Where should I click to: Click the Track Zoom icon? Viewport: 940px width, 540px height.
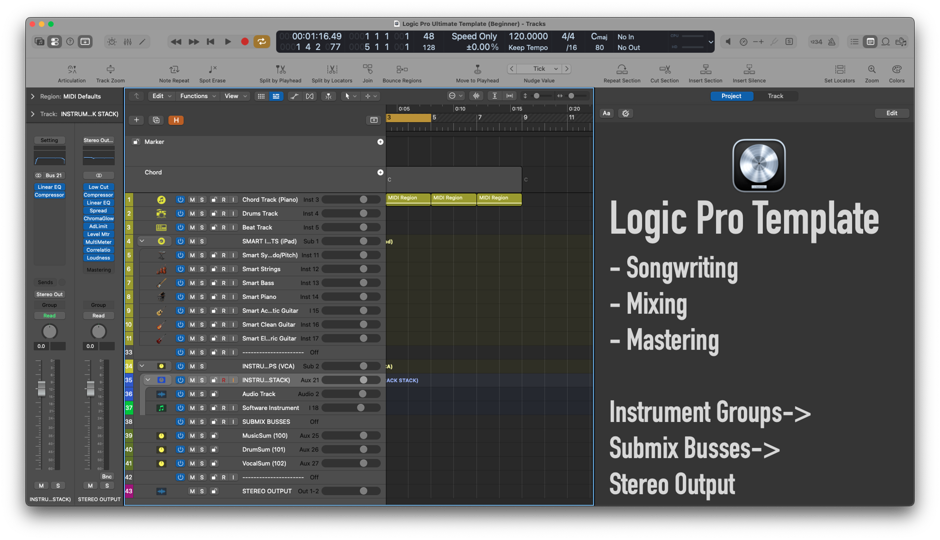pos(110,70)
